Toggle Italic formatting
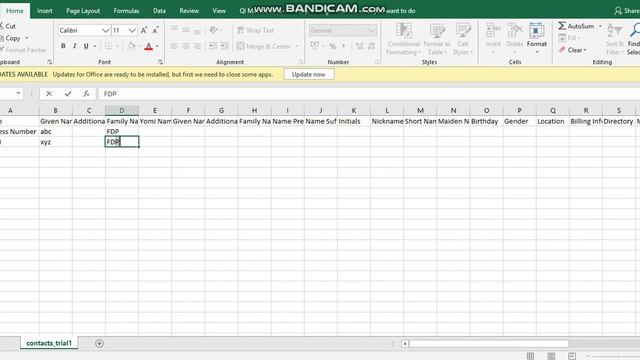 (74, 46)
